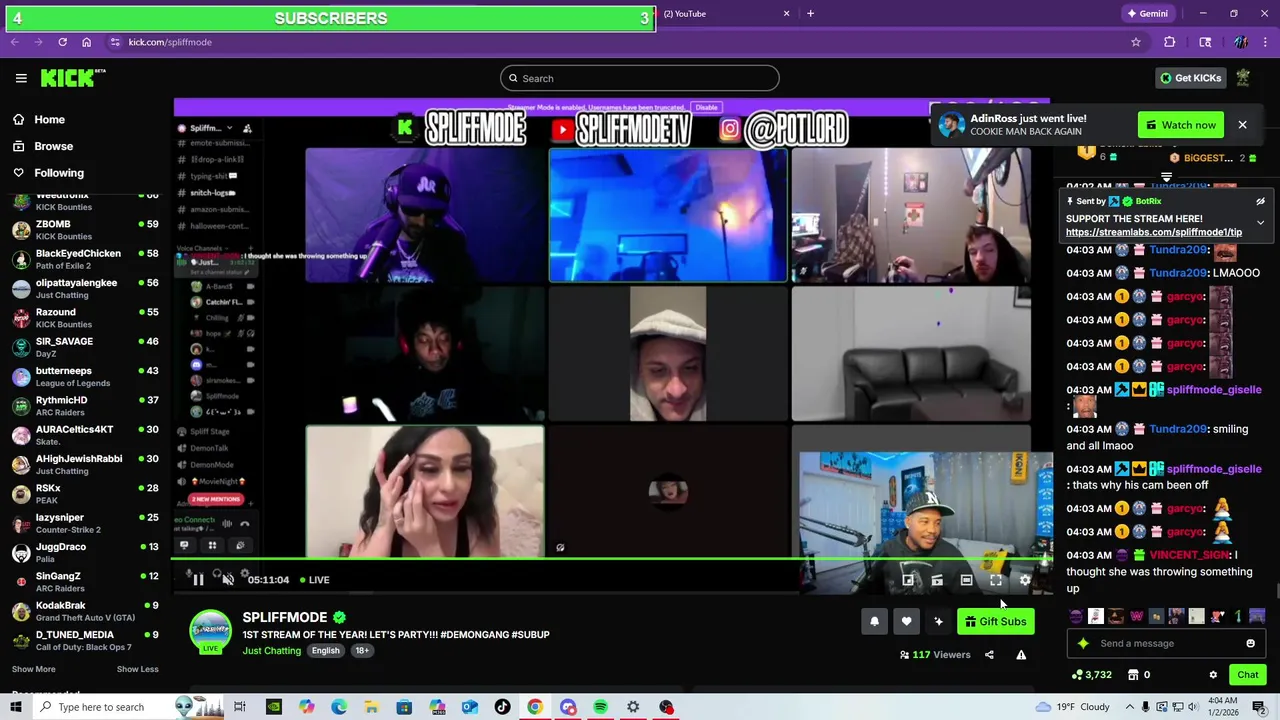This screenshot has width=1280, height=720.
Task: Bookmark this page with star
Action: [x=1136, y=42]
